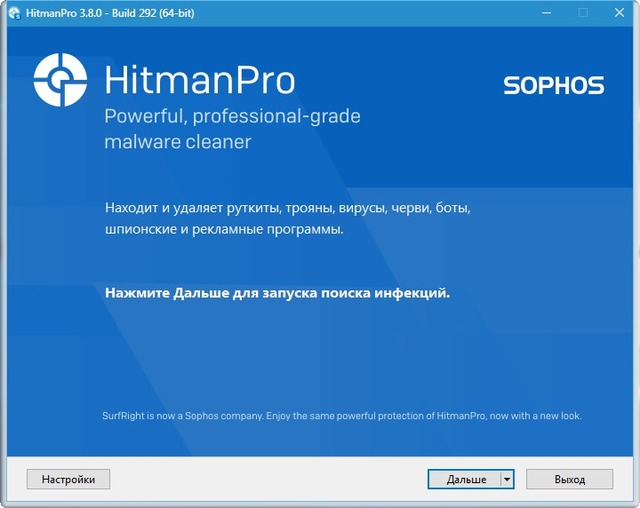
Task: Click the 'Powerful, professional-grade' tagline line
Action: [232, 116]
